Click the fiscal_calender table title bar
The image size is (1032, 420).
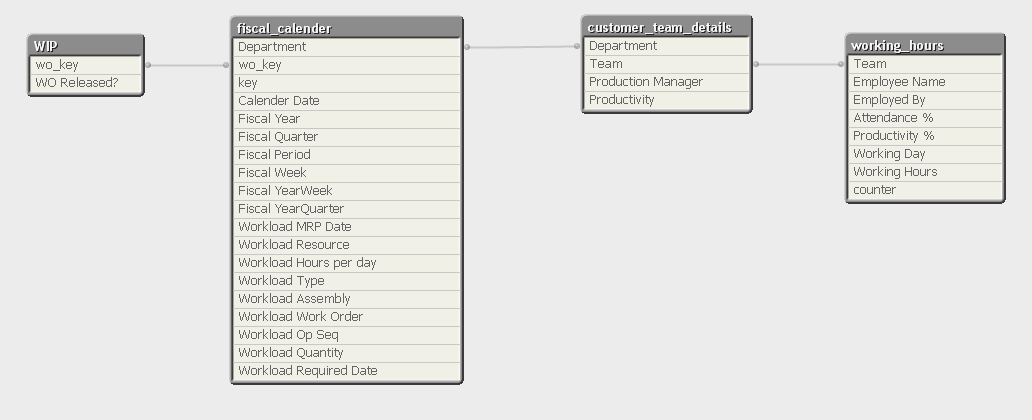346,28
